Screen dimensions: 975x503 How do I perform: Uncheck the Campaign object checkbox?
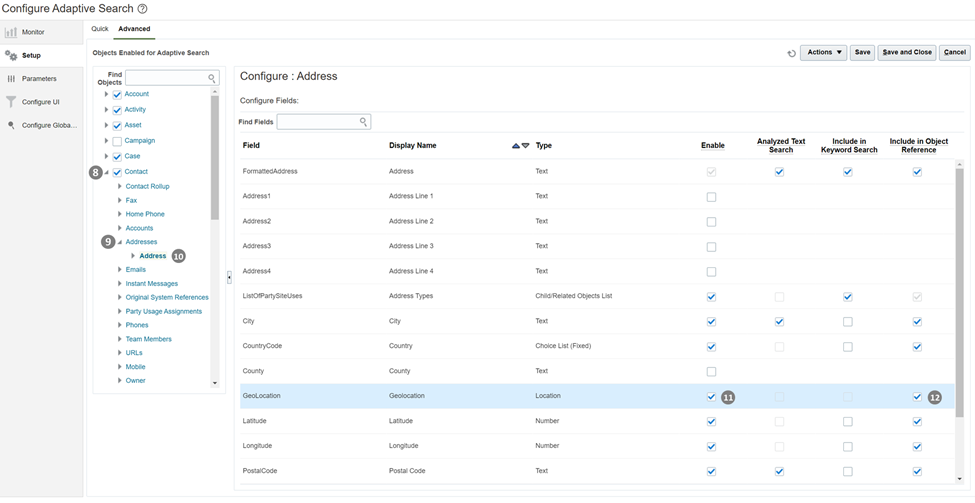[x=117, y=141]
